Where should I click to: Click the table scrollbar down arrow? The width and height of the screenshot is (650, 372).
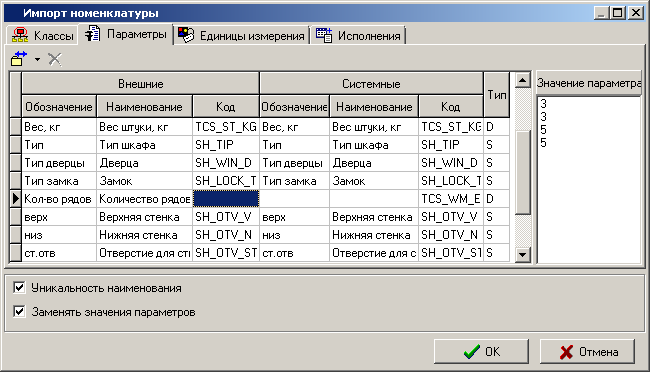pos(522,254)
